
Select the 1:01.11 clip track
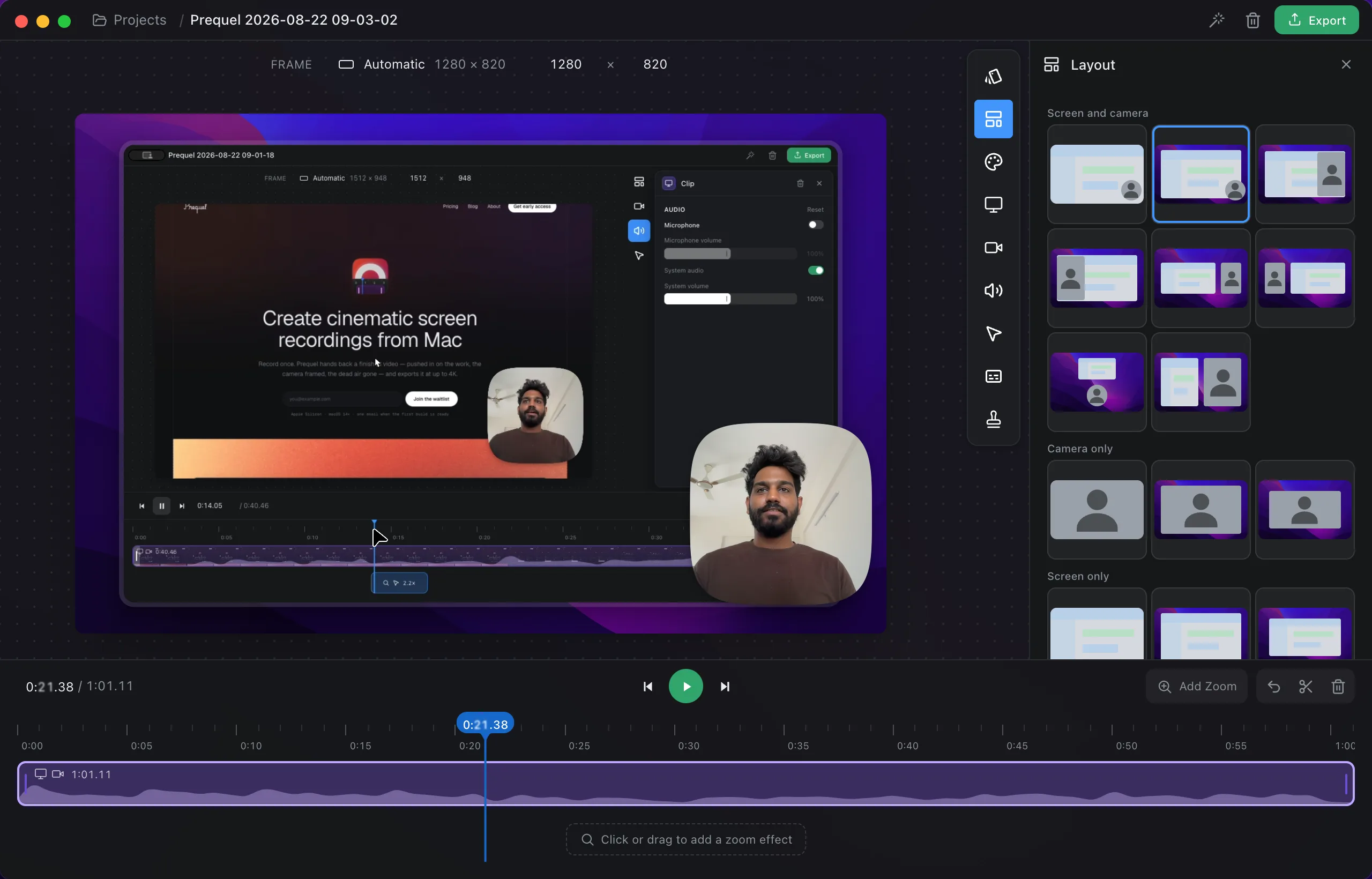685,784
